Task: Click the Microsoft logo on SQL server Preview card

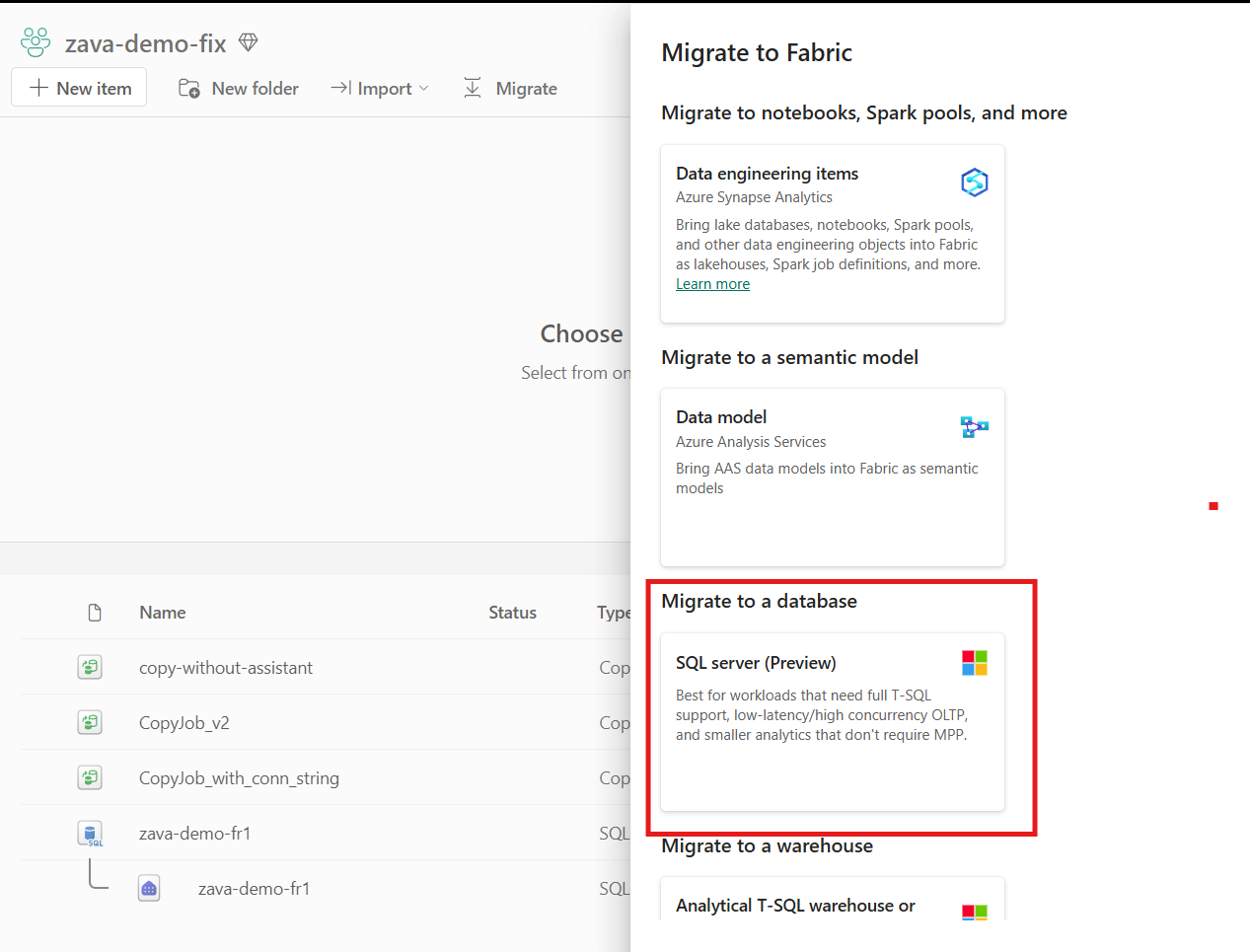Action: [974, 662]
